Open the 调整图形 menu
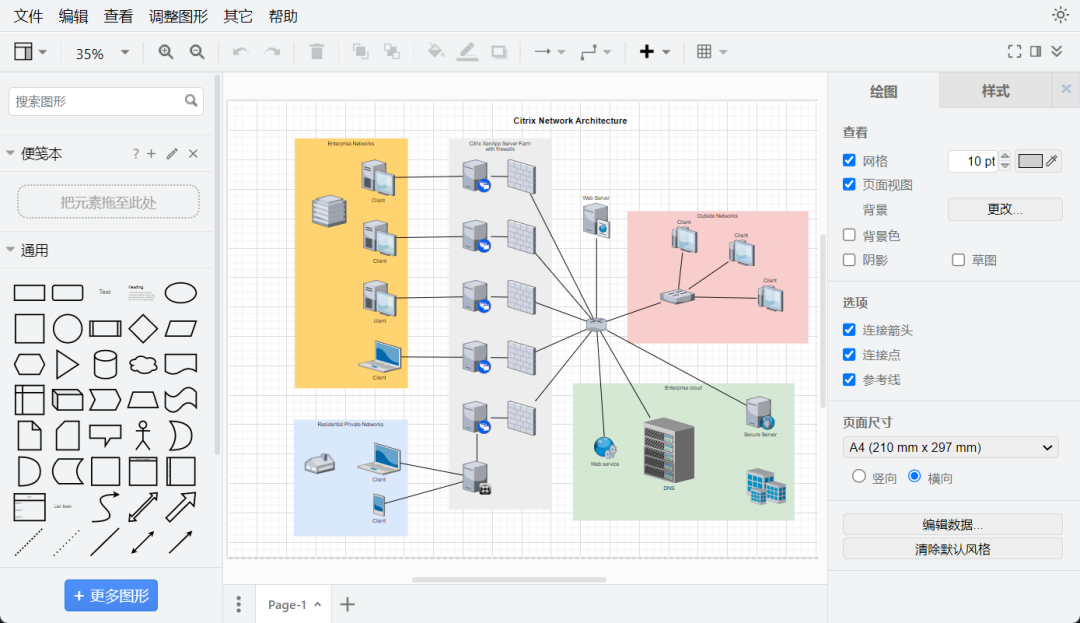Screen dimensions: 1080x623 [178, 16]
